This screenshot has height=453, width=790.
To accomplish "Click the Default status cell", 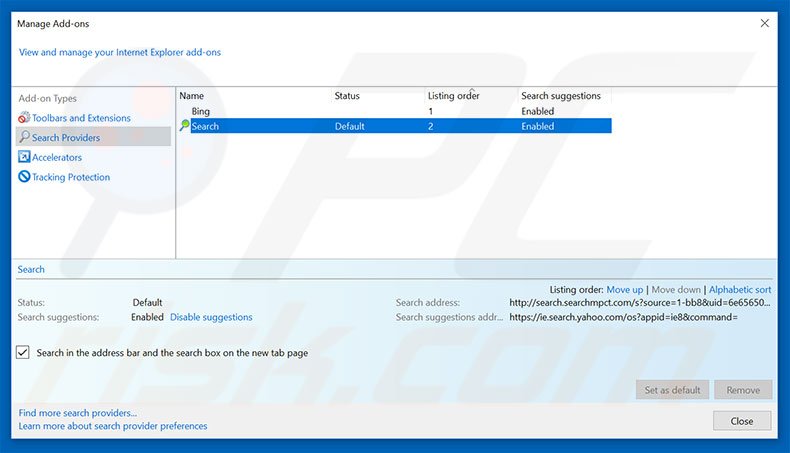I will coord(350,126).
